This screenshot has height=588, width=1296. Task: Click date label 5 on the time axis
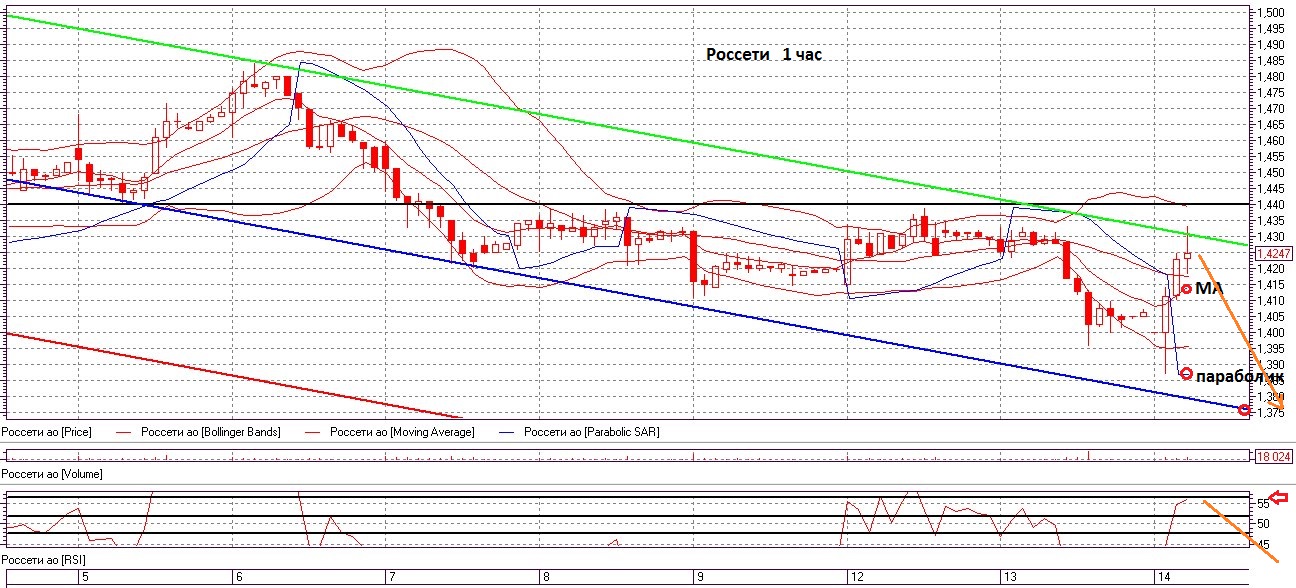pos(85,577)
